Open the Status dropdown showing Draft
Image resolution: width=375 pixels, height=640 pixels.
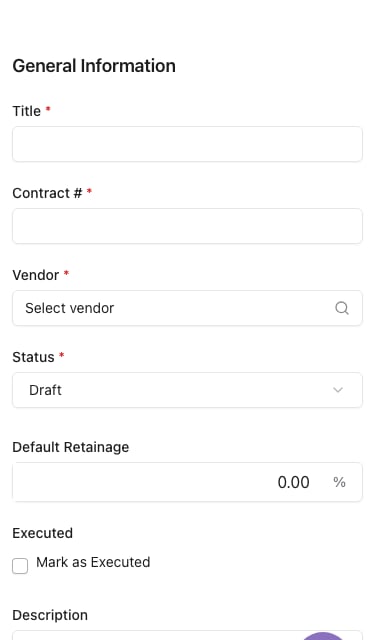[x=187, y=390]
